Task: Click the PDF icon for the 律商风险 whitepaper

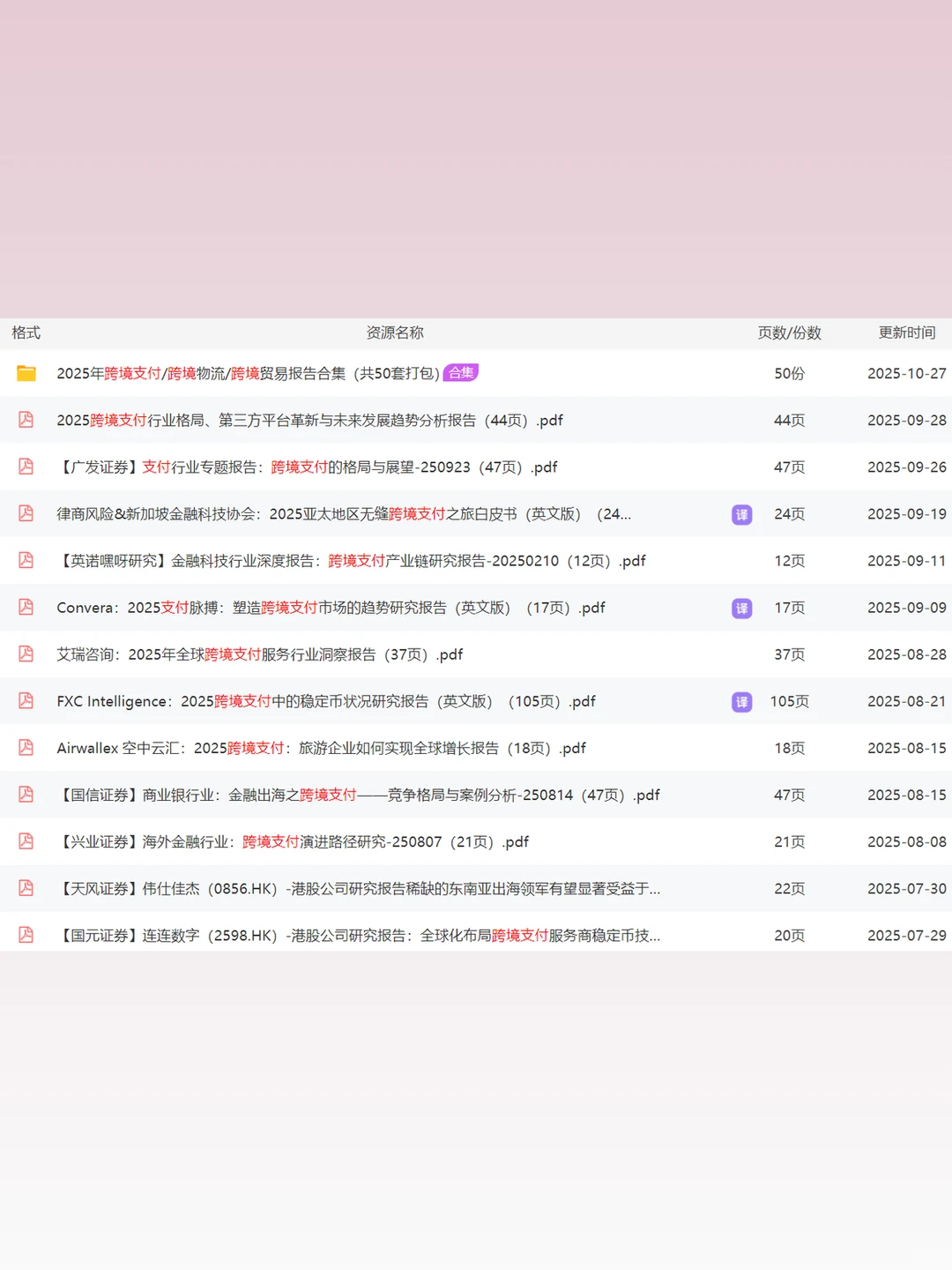Action: click(x=26, y=513)
